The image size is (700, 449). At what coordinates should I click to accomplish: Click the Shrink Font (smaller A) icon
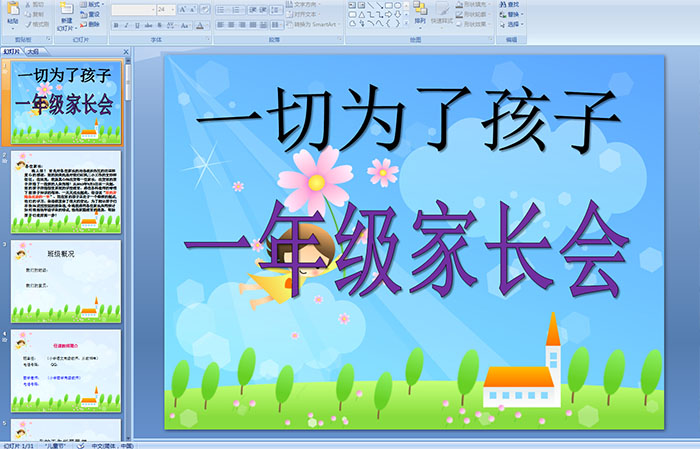[193, 9]
